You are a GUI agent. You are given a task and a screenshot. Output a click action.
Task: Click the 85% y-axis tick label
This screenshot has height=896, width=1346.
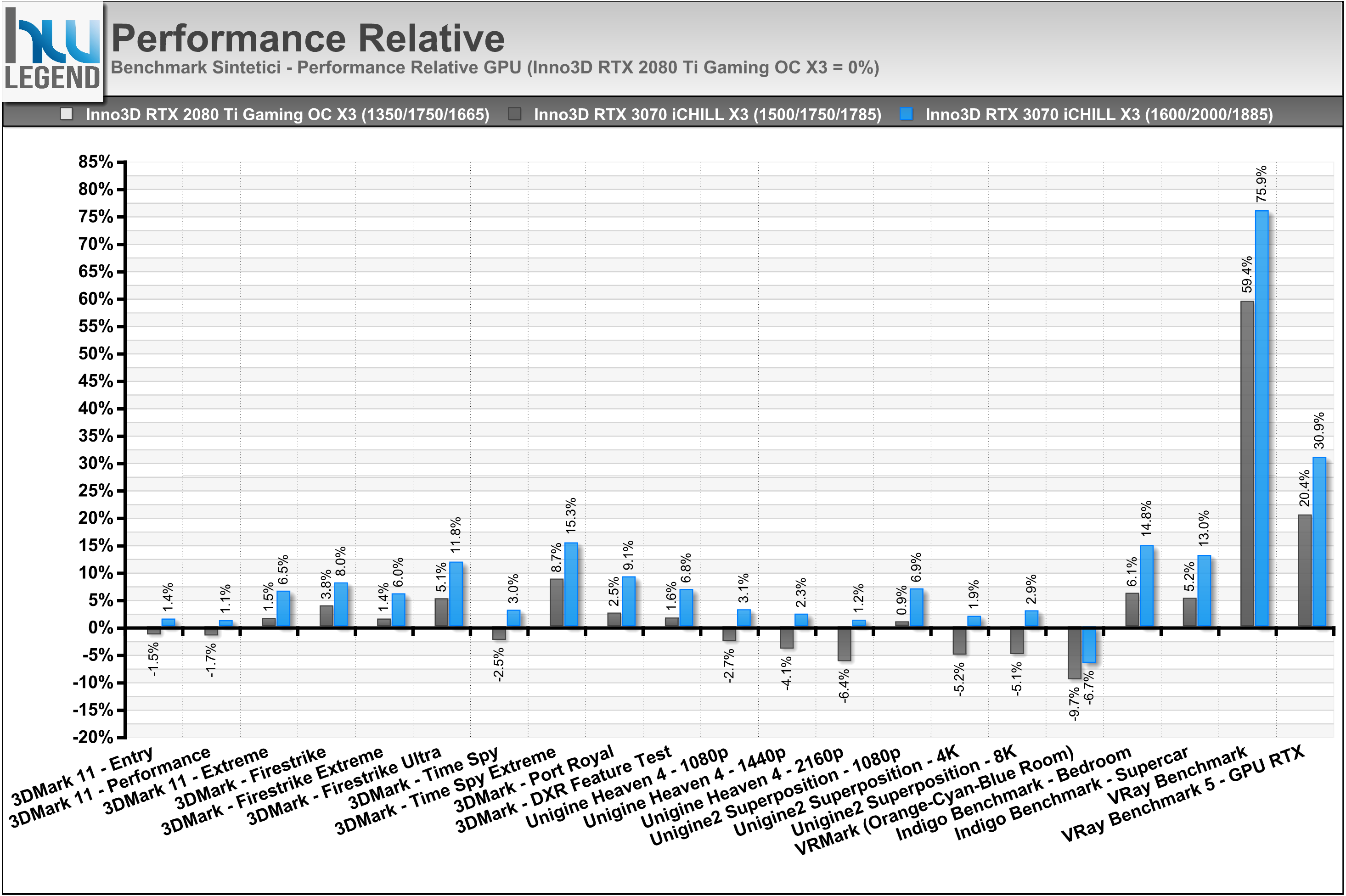coord(96,162)
